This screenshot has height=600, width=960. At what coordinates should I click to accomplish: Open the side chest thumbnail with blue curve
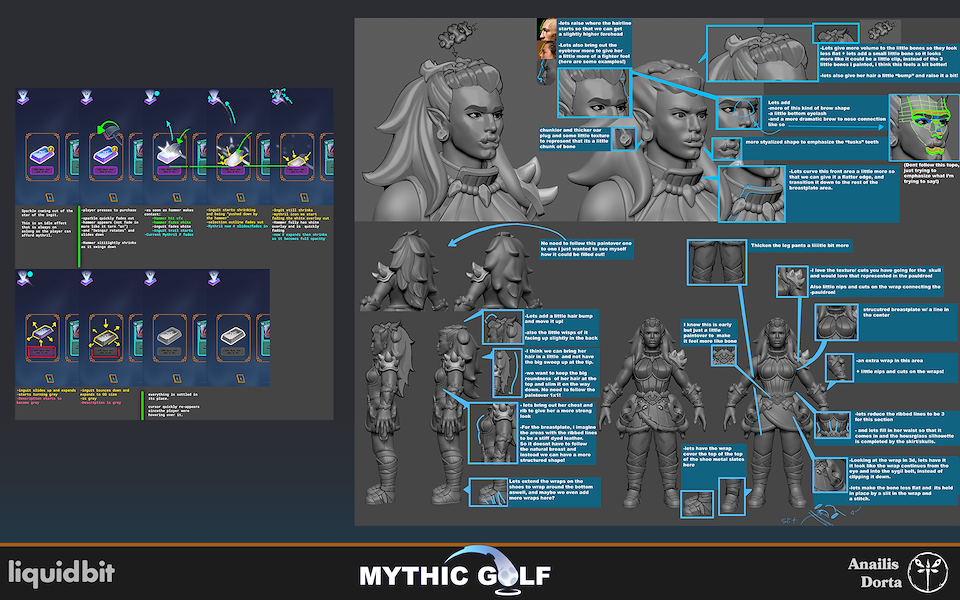click(x=493, y=433)
